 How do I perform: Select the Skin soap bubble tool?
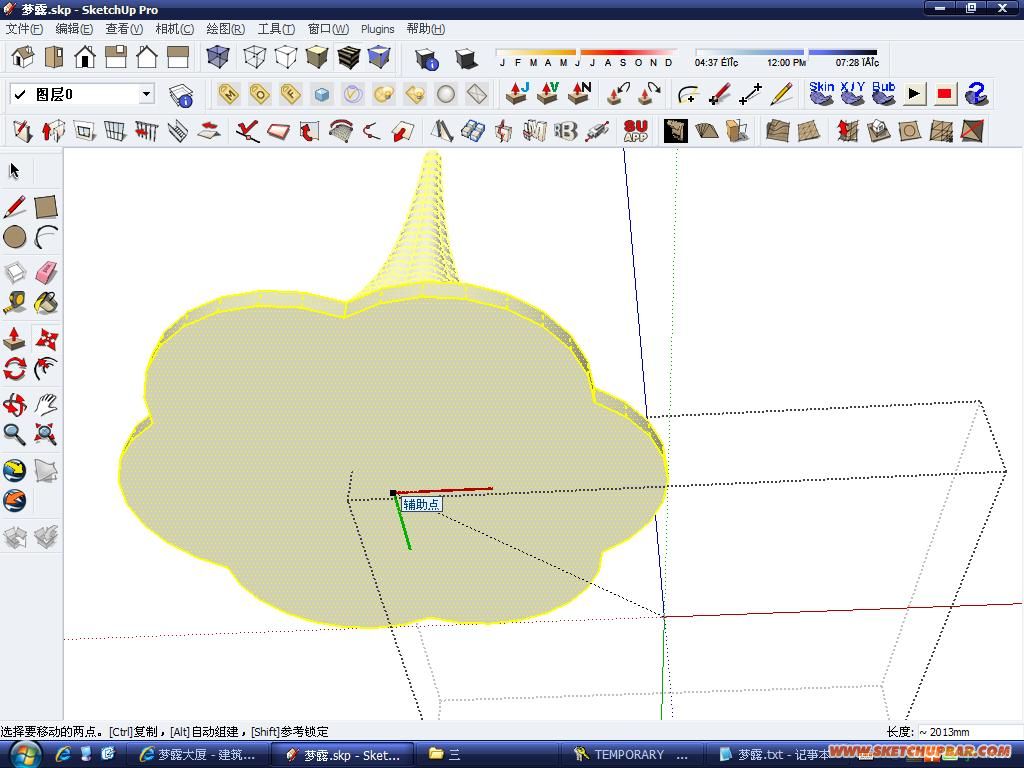click(822, 93)
